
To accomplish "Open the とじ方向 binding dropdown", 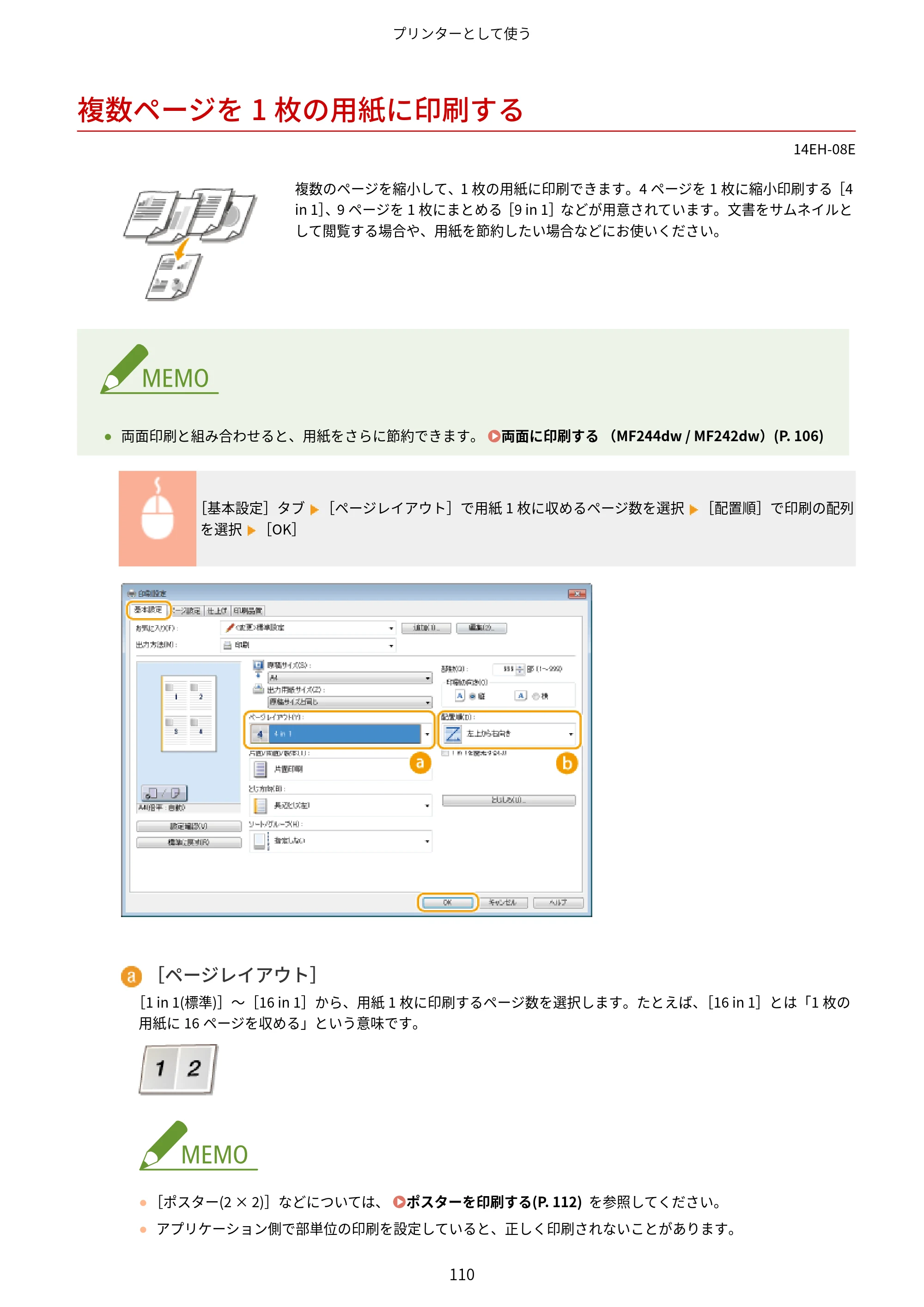I will tap(340, 805).
